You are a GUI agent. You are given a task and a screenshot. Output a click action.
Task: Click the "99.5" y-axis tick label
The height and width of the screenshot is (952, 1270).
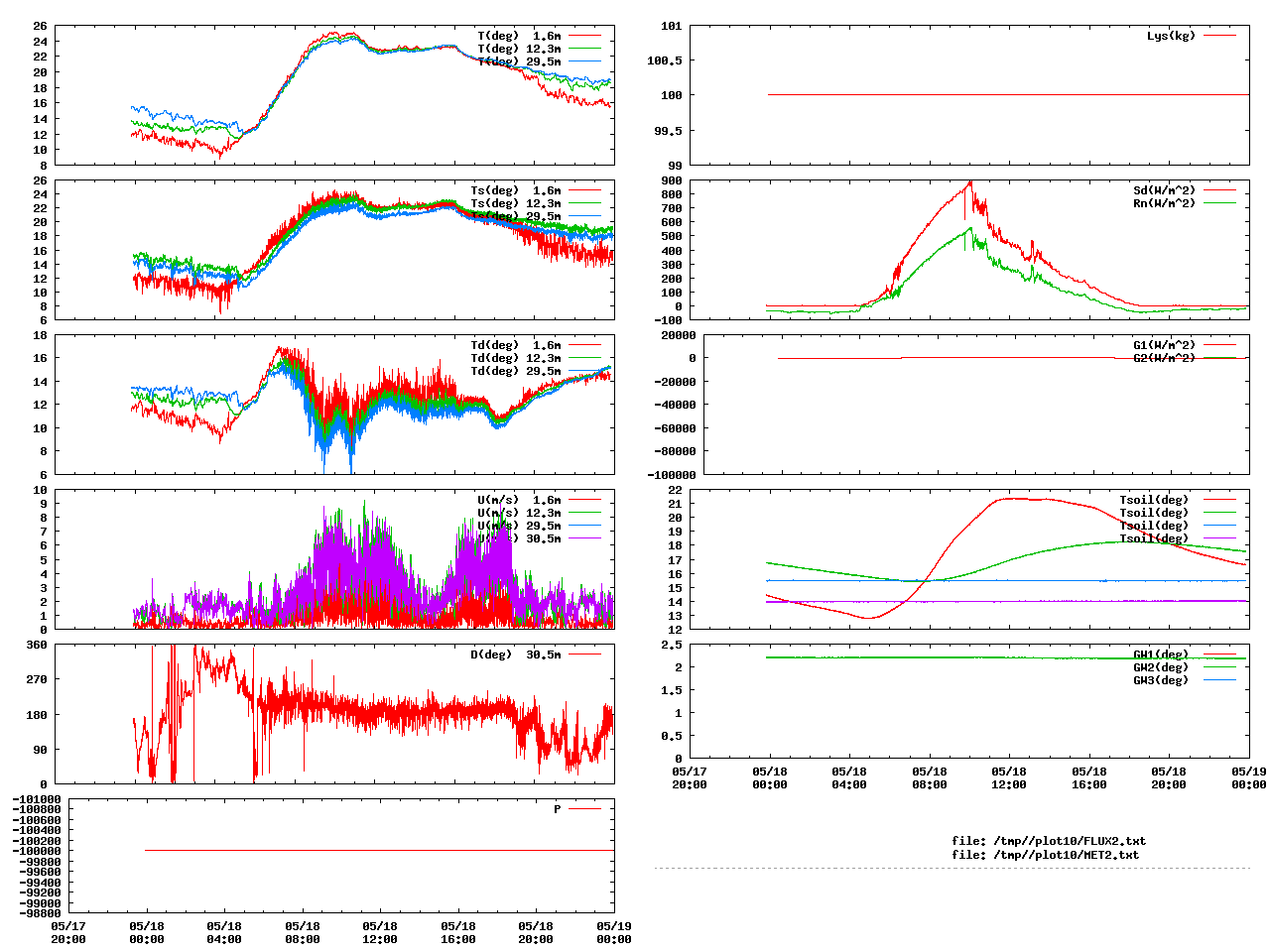(669, 131)
